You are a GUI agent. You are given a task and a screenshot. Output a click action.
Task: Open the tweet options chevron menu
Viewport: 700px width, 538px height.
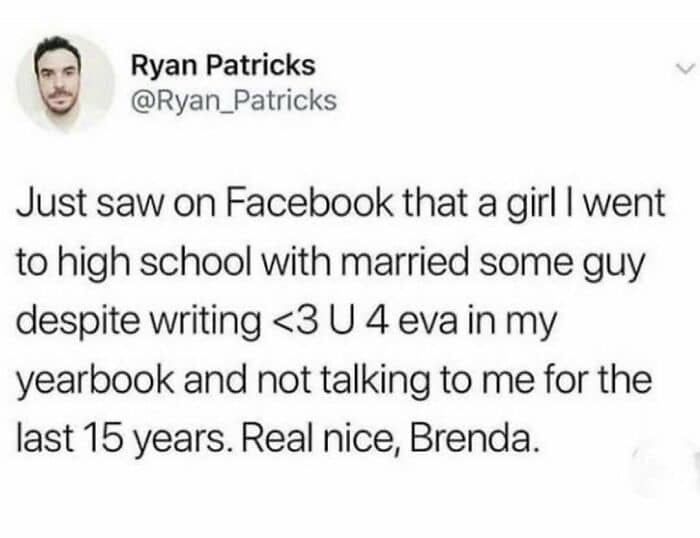[685, 69]
